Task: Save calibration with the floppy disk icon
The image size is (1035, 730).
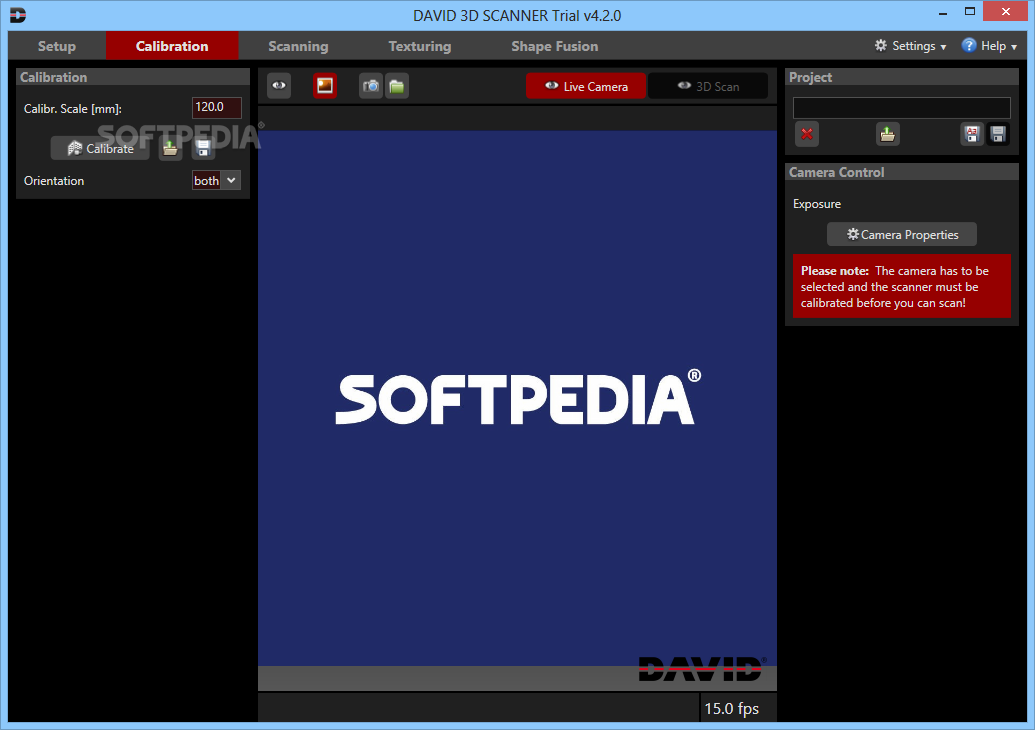Action: click(x=203, y=149)
